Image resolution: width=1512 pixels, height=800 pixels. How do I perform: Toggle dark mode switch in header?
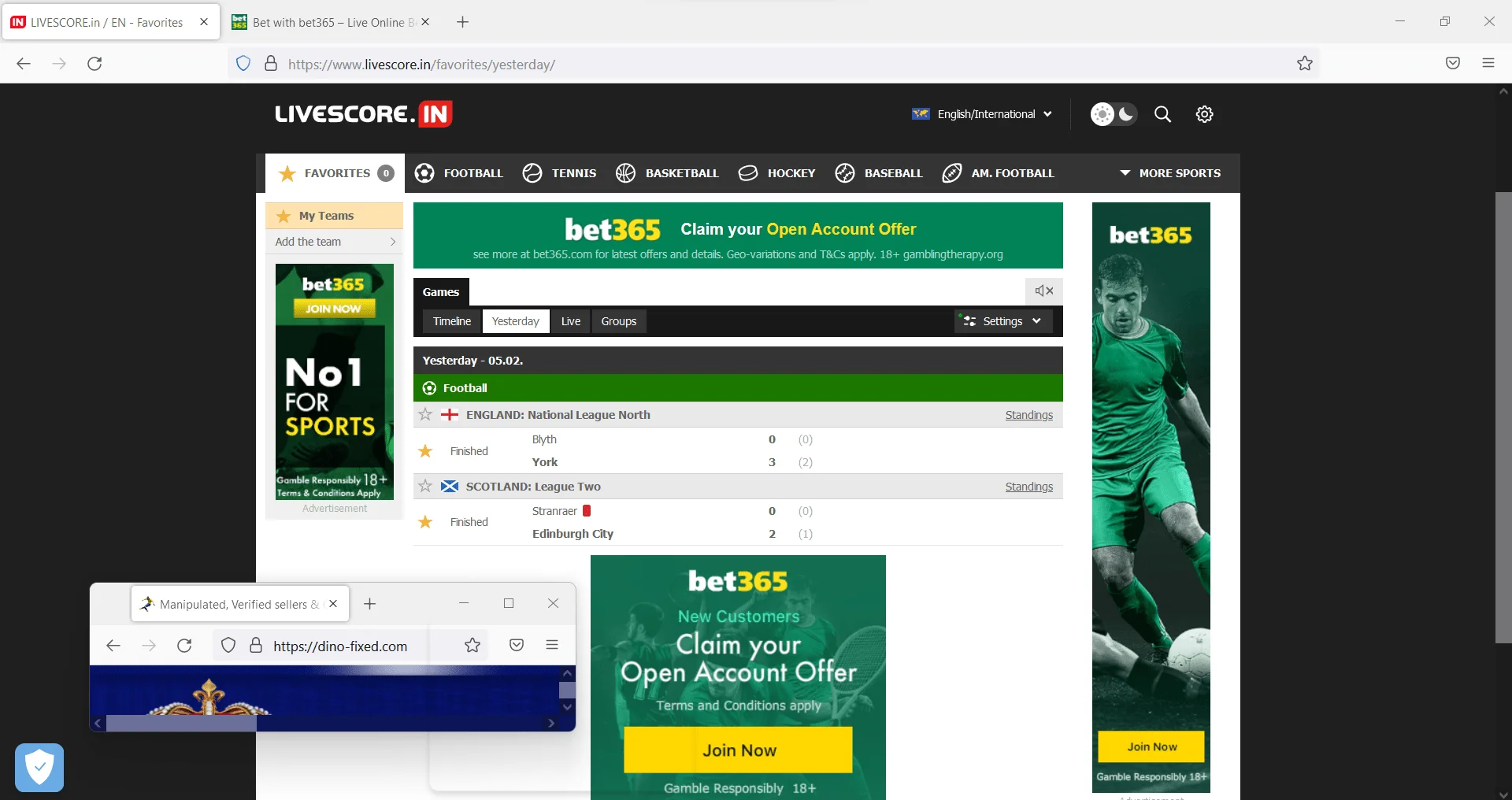1114,114
